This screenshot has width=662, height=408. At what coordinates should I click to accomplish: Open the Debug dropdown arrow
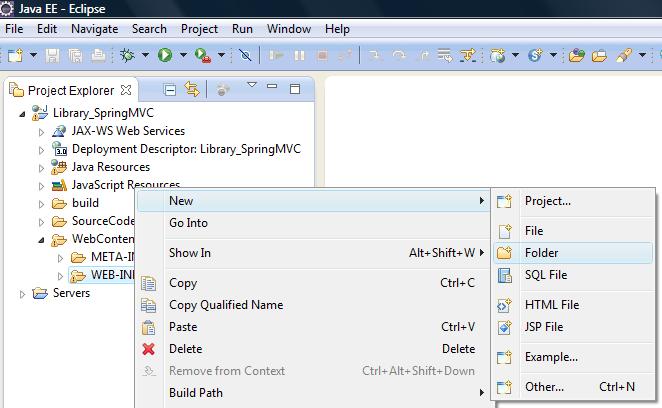click(145, 55)
